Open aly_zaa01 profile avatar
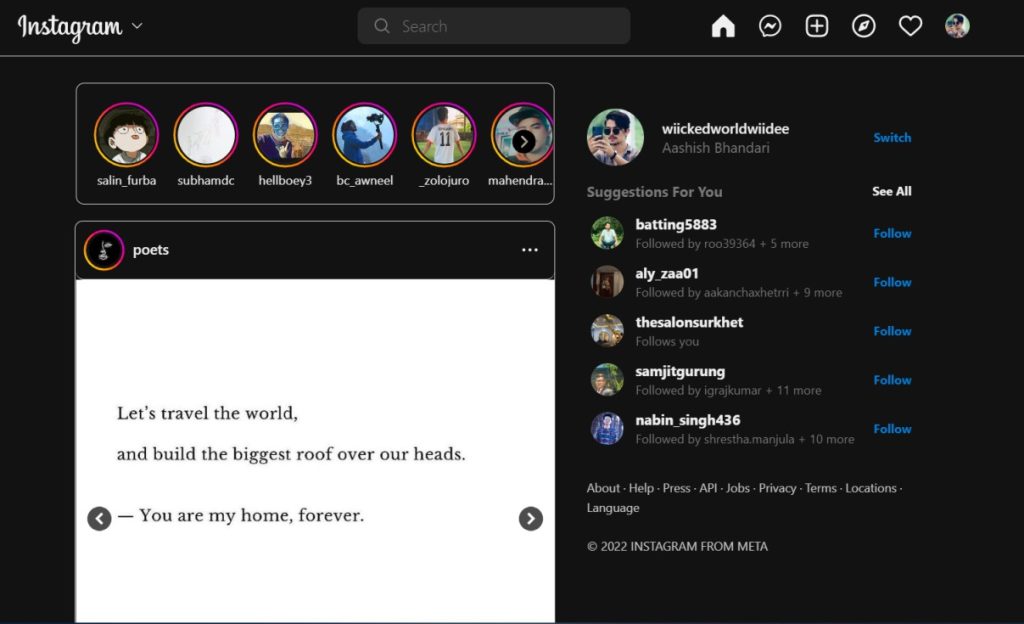The image size is (1024, 624). (x=607, y=282)
